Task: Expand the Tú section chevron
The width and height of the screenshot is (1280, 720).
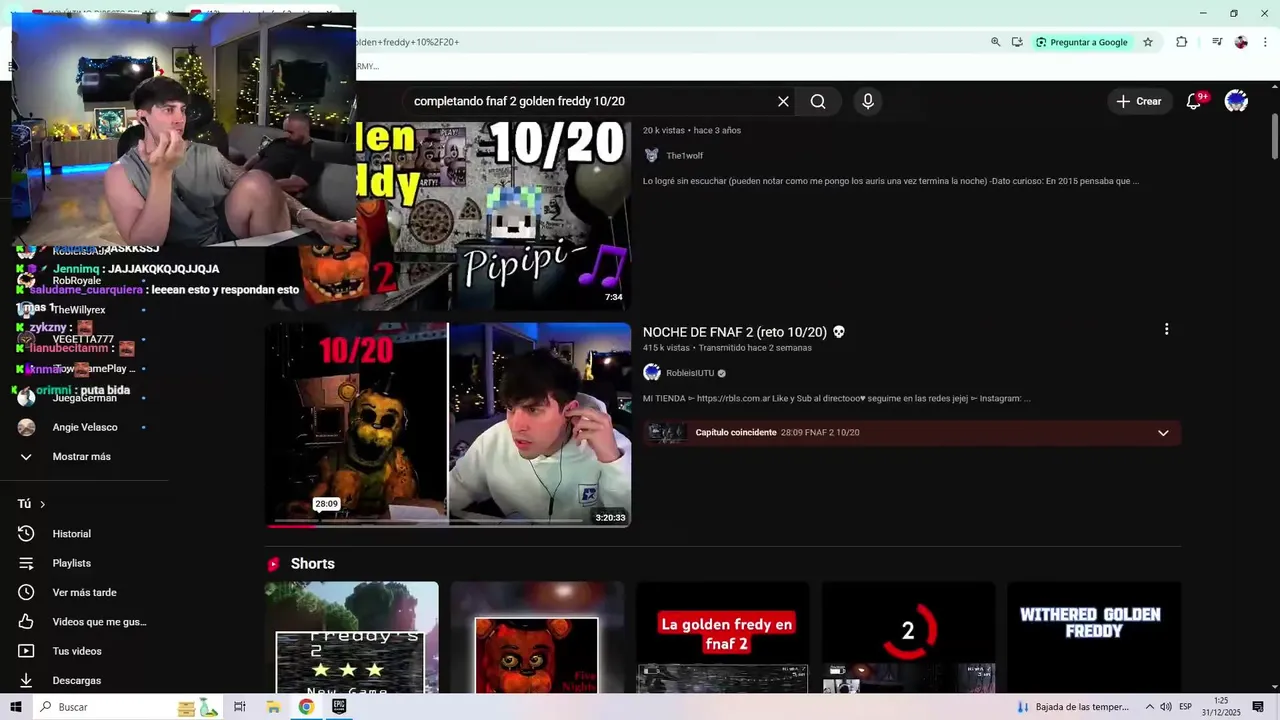Action: pyautogui.click(x=42, y=504)
